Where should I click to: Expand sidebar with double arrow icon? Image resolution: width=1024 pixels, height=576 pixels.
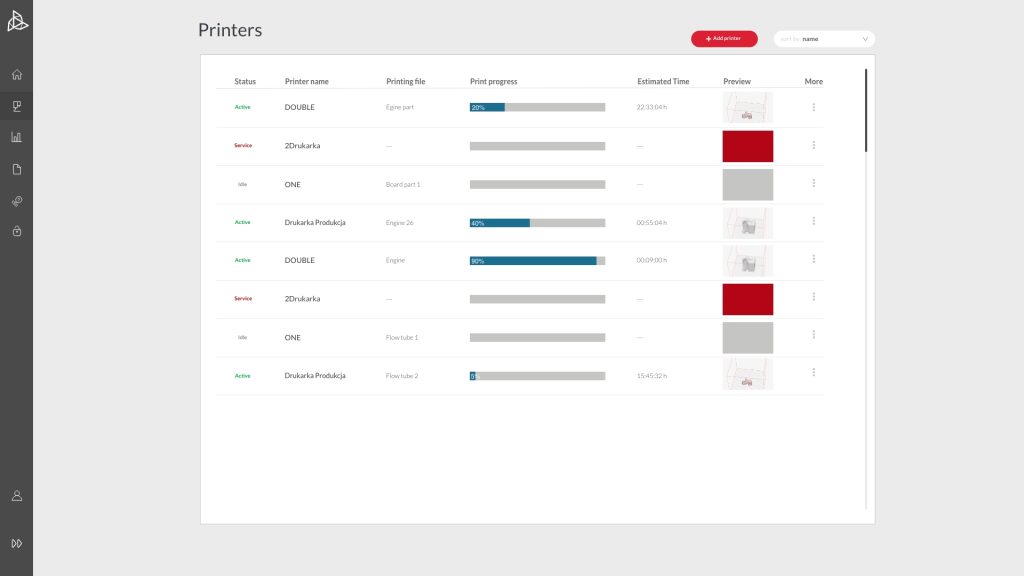pyautogui.click(x=17, y=543)
